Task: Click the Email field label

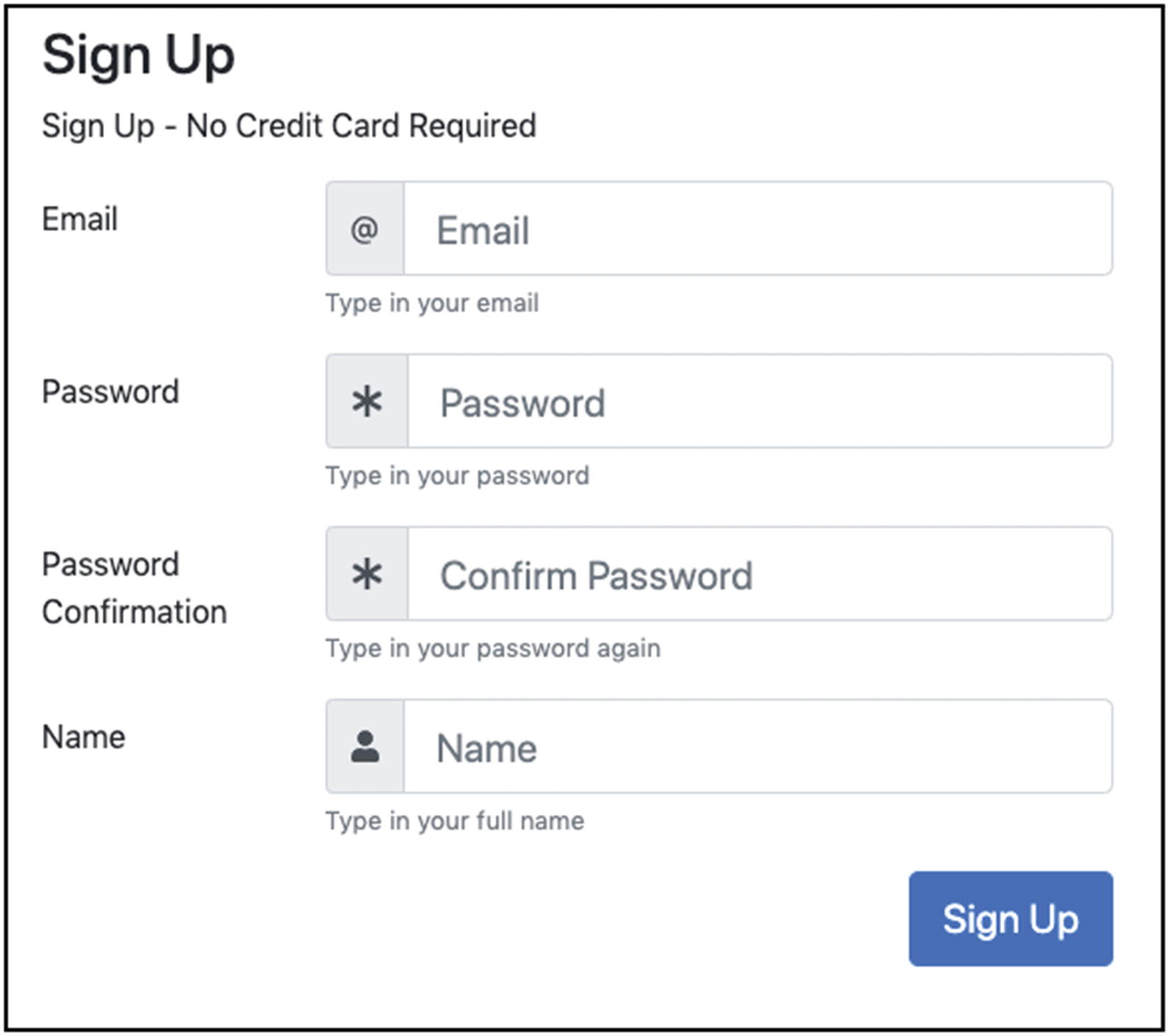Action: coord(80,219)
